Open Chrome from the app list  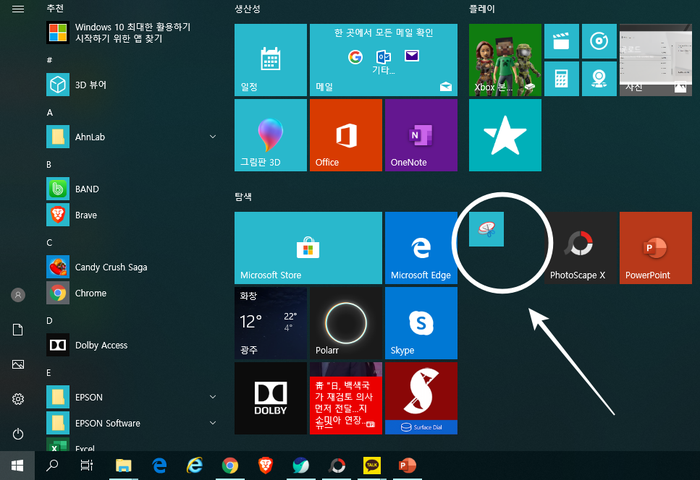point(132,293)
